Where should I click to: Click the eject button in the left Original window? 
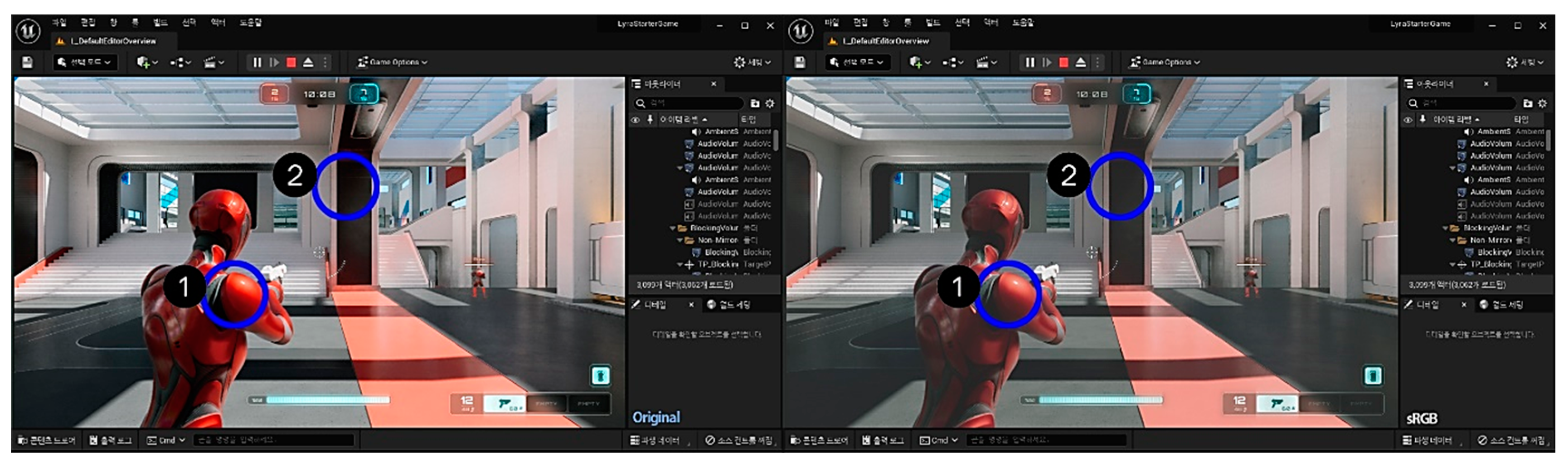click(x=308, y=62)
